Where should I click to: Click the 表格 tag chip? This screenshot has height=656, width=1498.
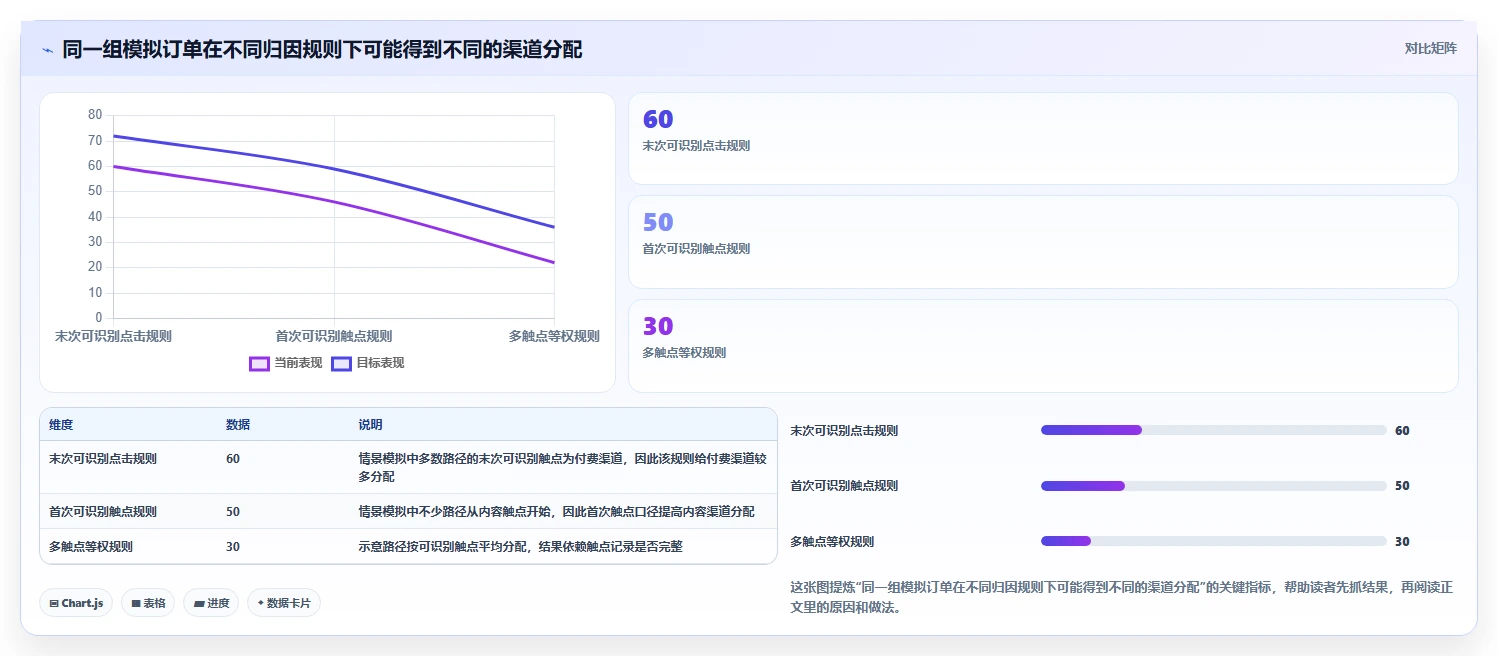pyautogui.click(x=148, y=603)
